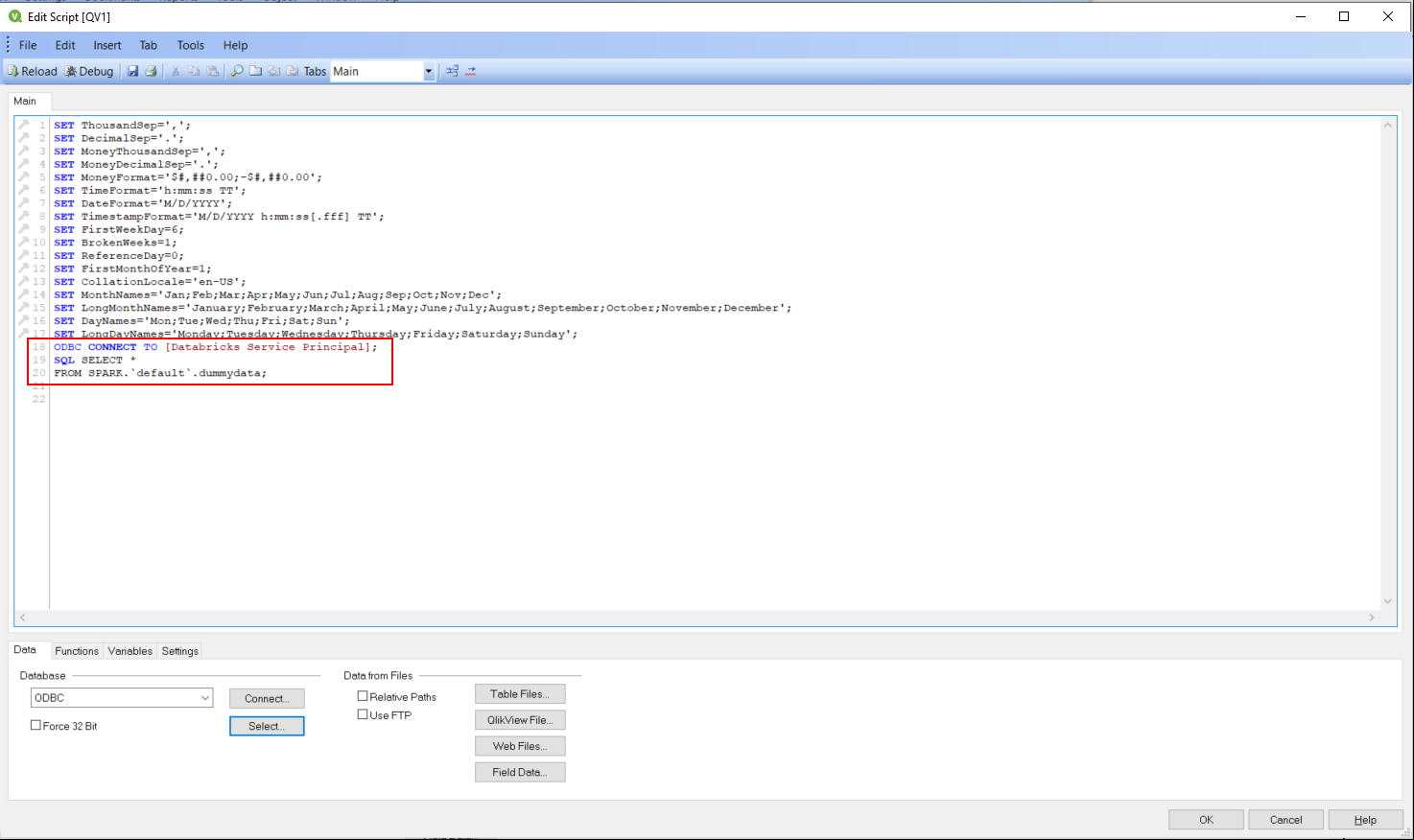Print the script using the printer icon
1414x840 pixels.
point(152,71)
